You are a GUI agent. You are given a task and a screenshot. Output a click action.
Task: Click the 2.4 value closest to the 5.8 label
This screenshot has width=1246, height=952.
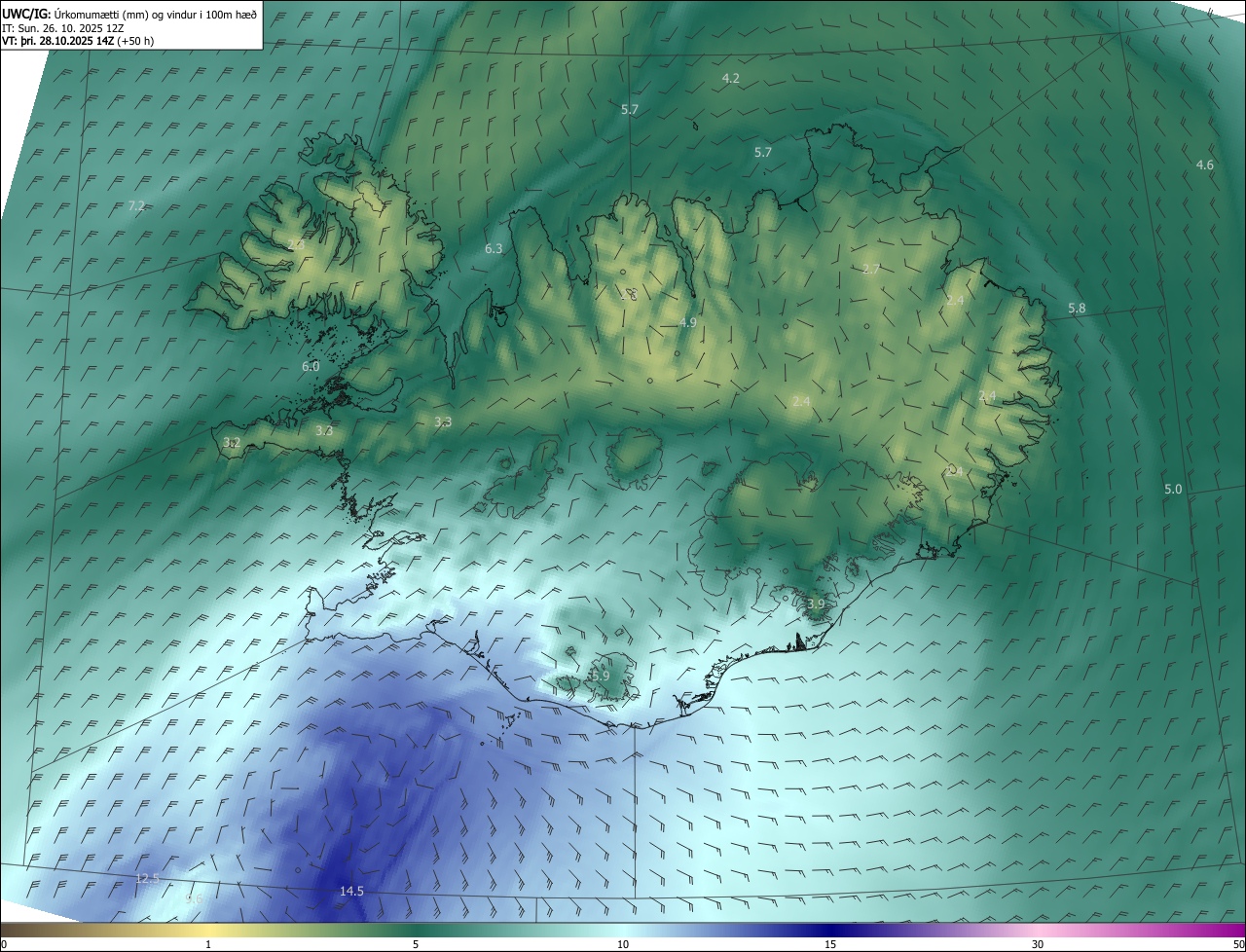pyautogui.click(x=955, y=301)
